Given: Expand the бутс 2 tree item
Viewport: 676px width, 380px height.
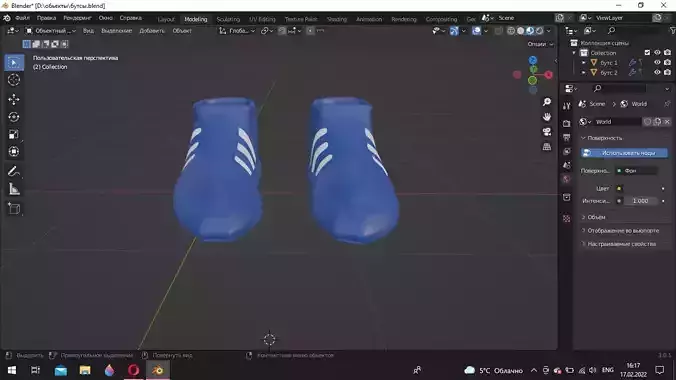Looking at the screenshot, I should coord(584,72).
